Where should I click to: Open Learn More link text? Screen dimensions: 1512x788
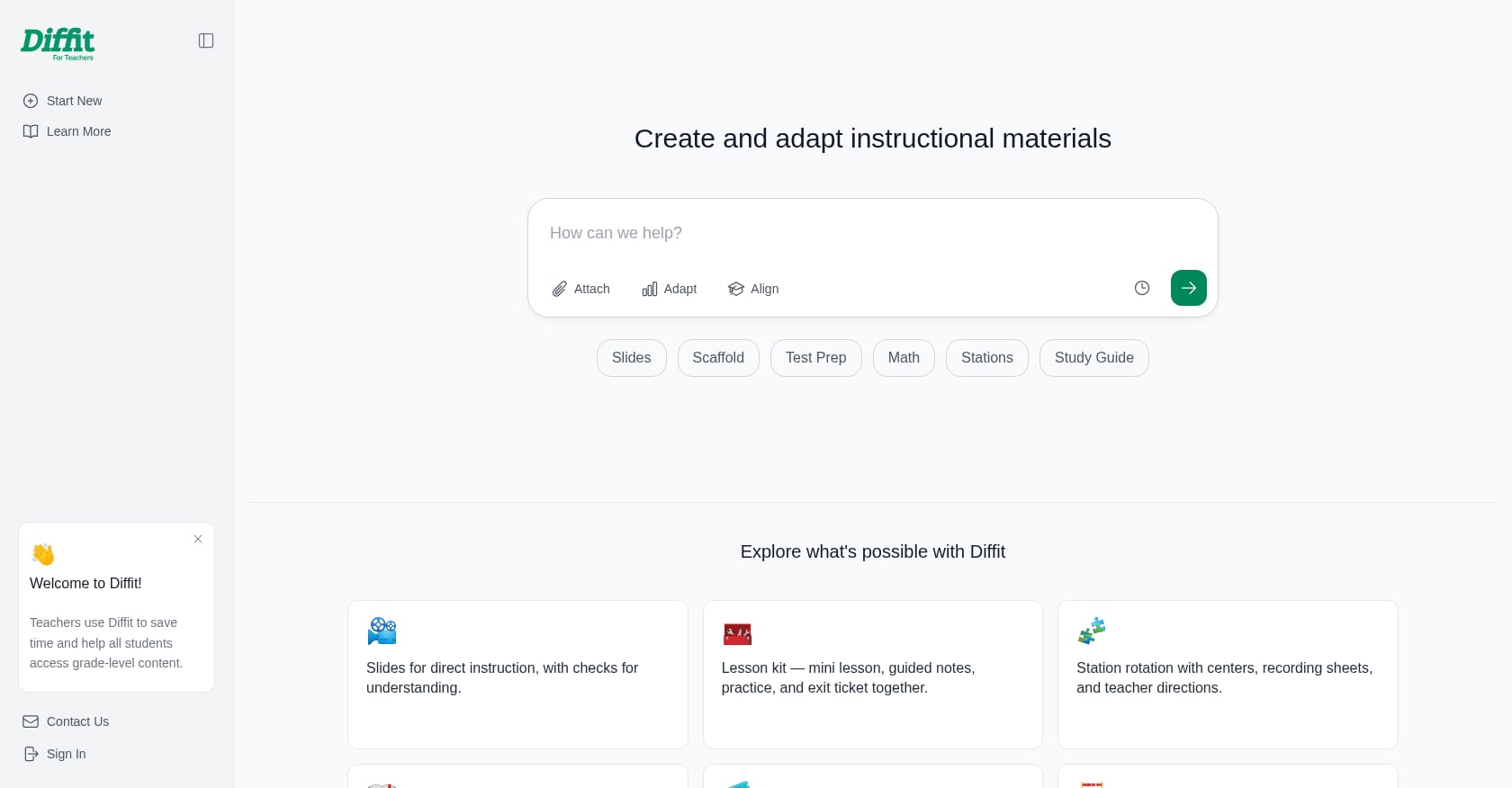pyautogui.click(x=79, y=131)
